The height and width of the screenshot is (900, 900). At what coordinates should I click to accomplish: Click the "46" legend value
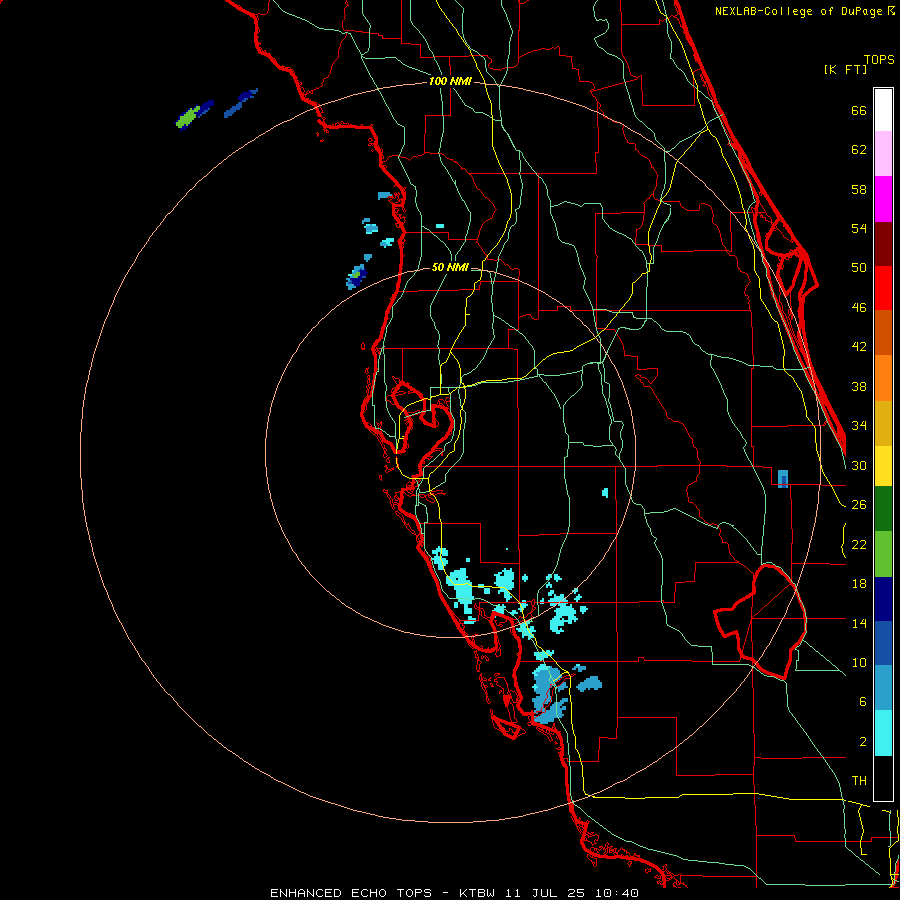[x=859, y=308]
